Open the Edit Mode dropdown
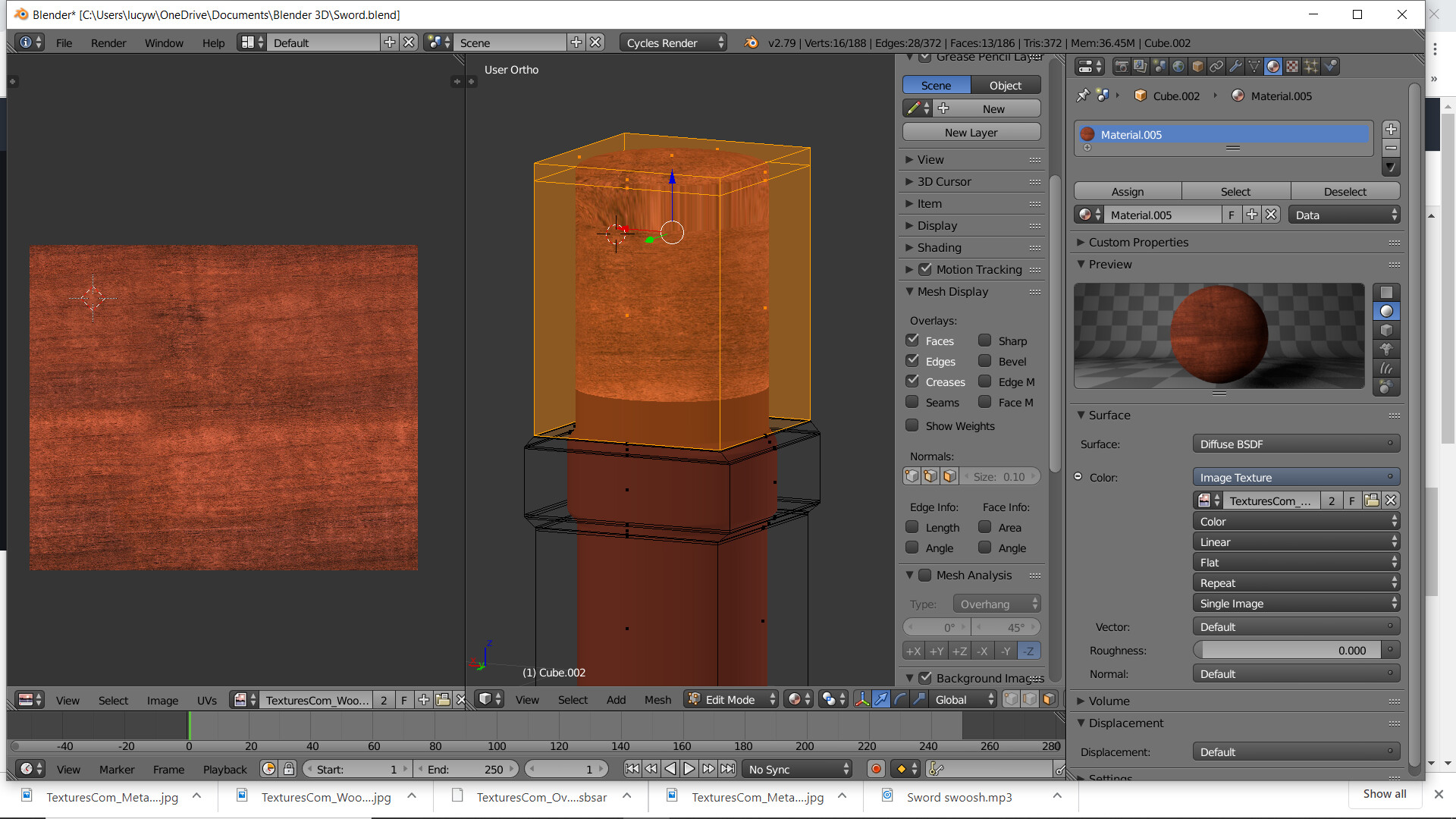 (731, 699)
